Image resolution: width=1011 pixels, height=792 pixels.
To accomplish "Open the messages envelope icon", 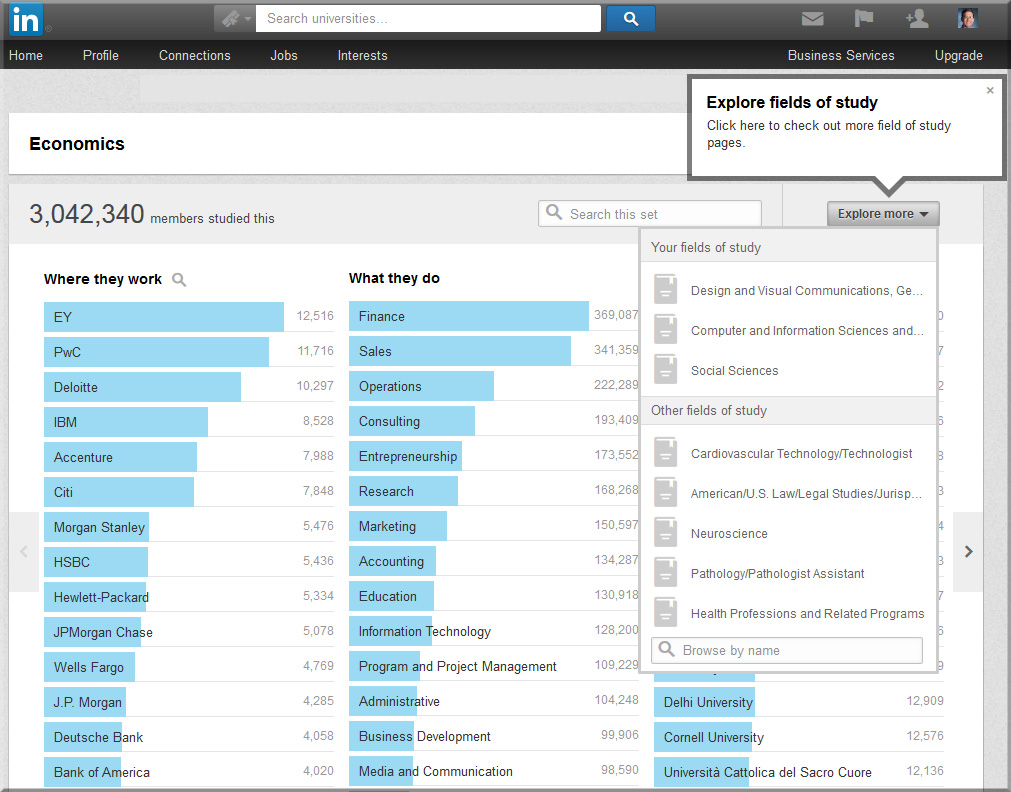I will [x=812, y=19].
